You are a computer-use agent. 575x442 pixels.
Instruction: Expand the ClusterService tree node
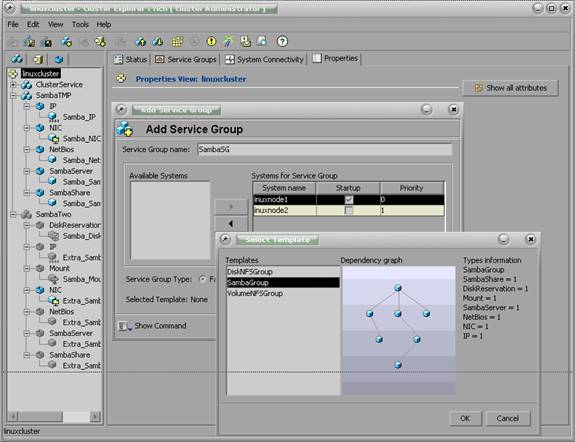point(13,85)
